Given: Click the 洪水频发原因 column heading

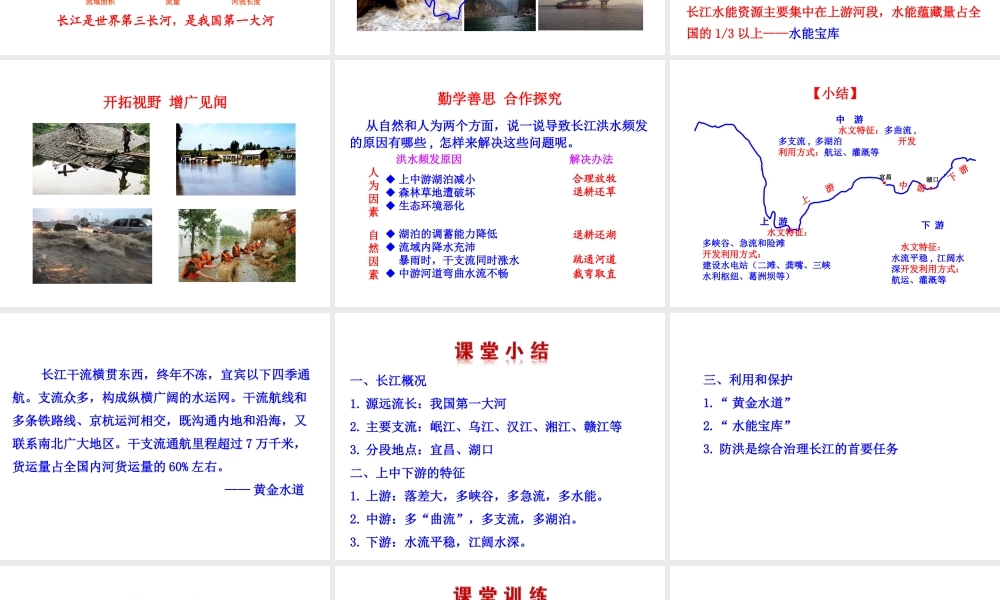Looking at the screenshot, I should click(429, 159).
